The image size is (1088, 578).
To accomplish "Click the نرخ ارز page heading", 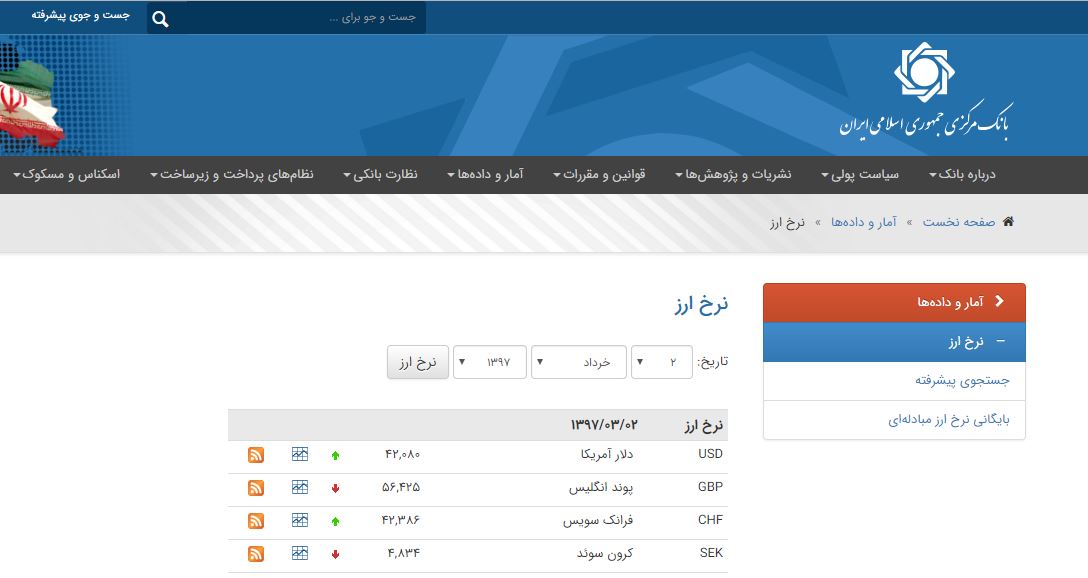I will pyautogui.click(x=702, y=305).
